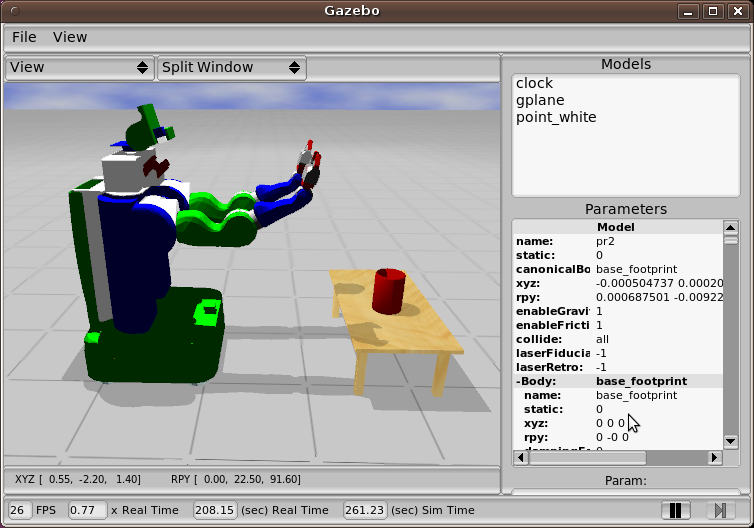Select the clock model in Models list
The width and height of the screenshot is (754, 528).
(x=534, y=83)
